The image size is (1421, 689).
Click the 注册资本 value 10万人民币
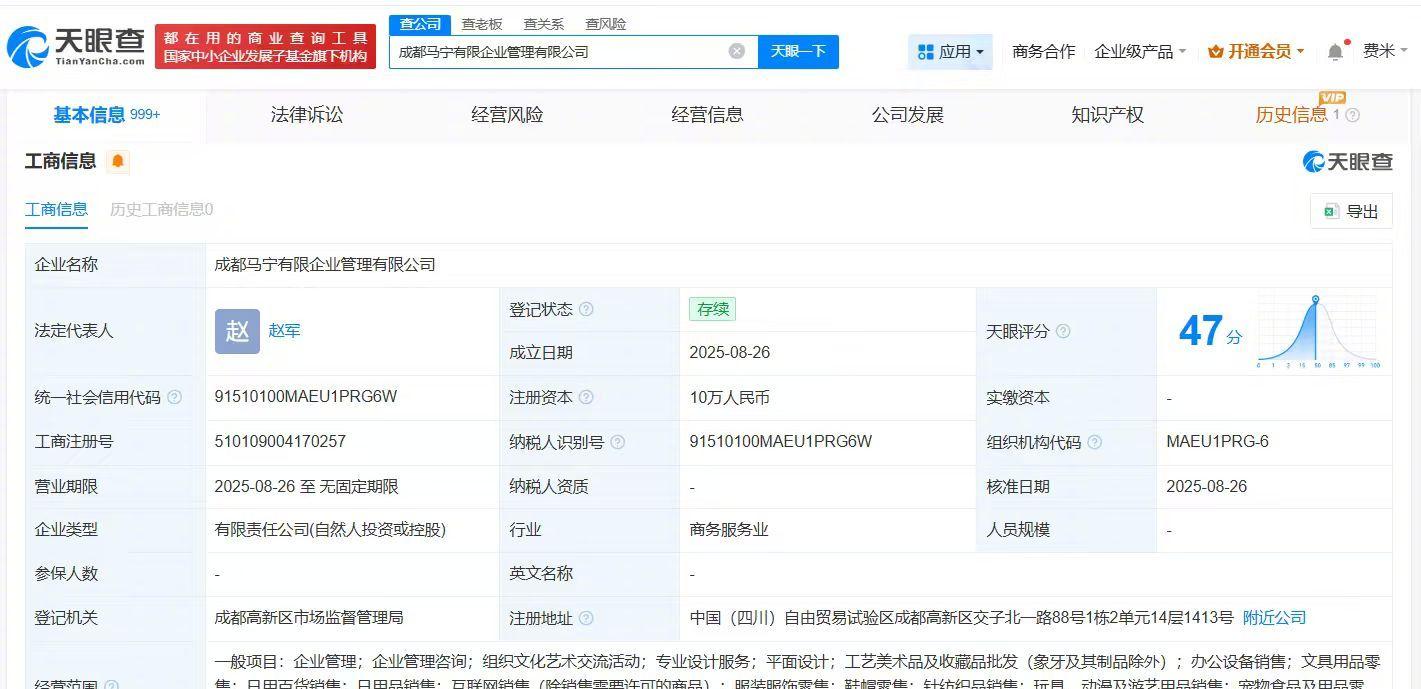pyautogui.click(x=730, y=397)
